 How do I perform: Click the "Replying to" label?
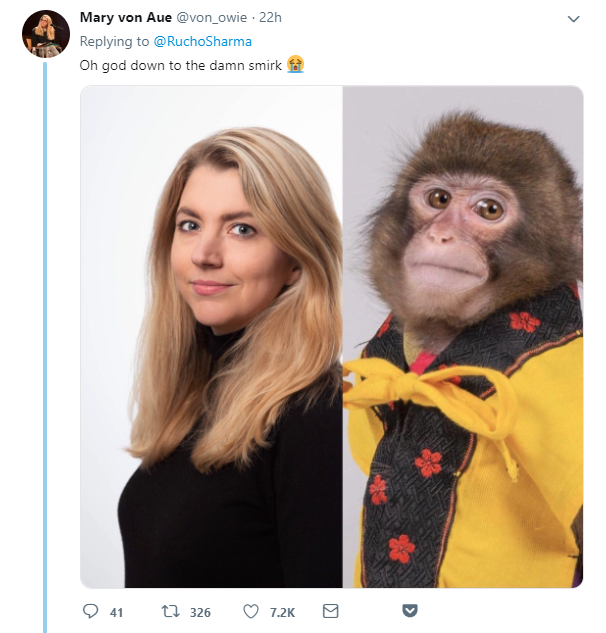[114, 41]
